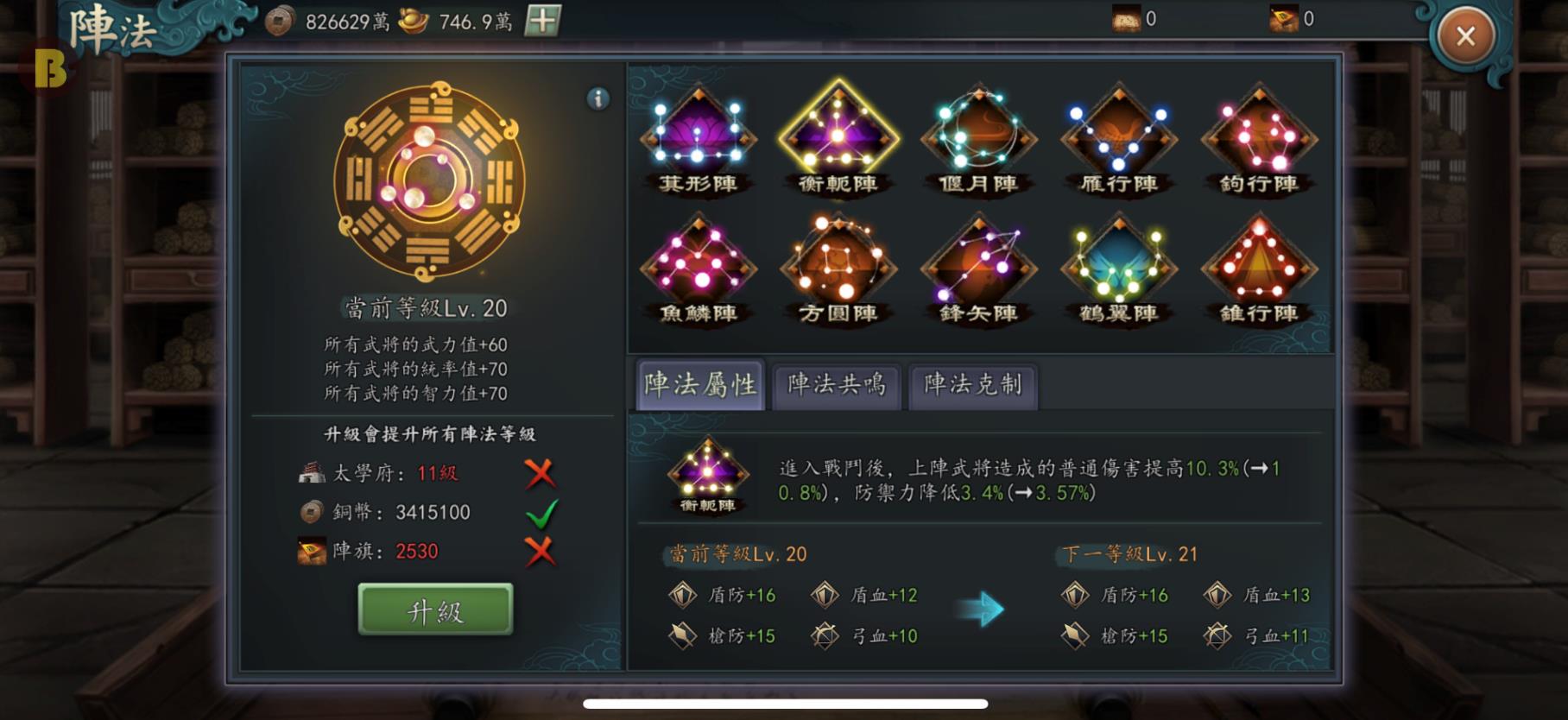This screenshot has height=720, width=1568.
Task: Select the 衡軛陣 formation icon
Action: pos(838,140)
